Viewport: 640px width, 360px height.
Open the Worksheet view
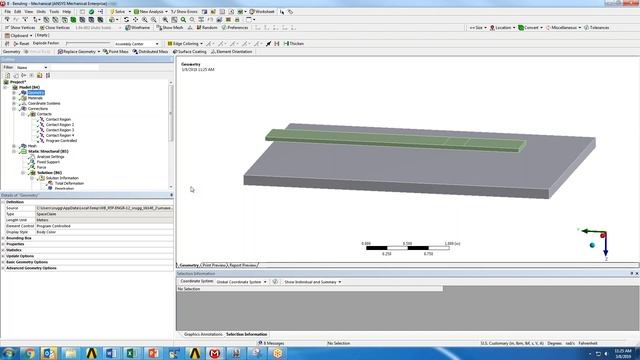262,12
